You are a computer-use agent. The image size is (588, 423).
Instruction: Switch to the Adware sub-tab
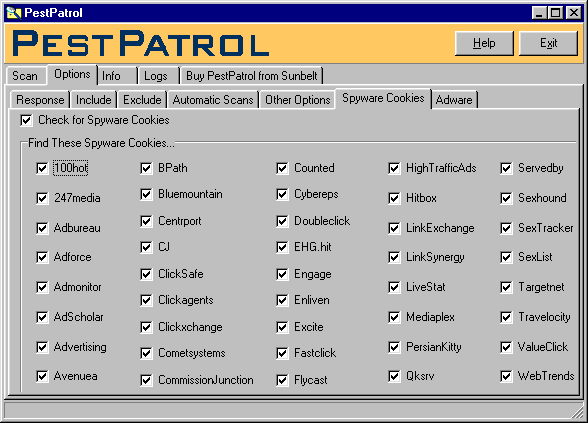click(454, 100)
